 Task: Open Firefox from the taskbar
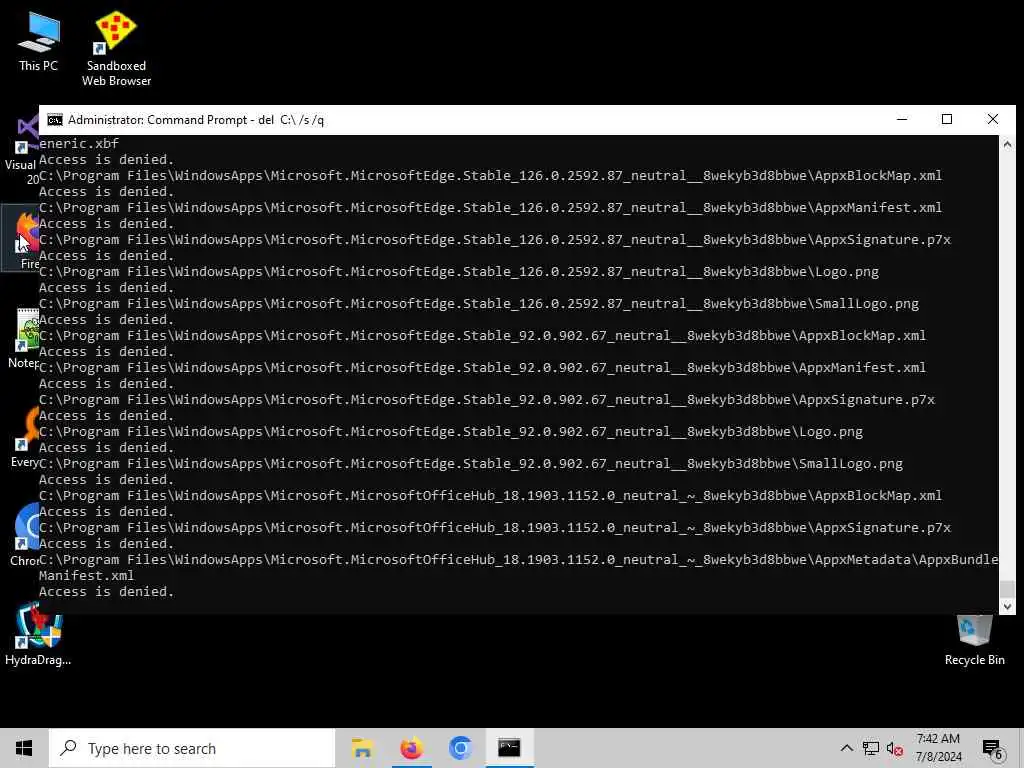411,748
